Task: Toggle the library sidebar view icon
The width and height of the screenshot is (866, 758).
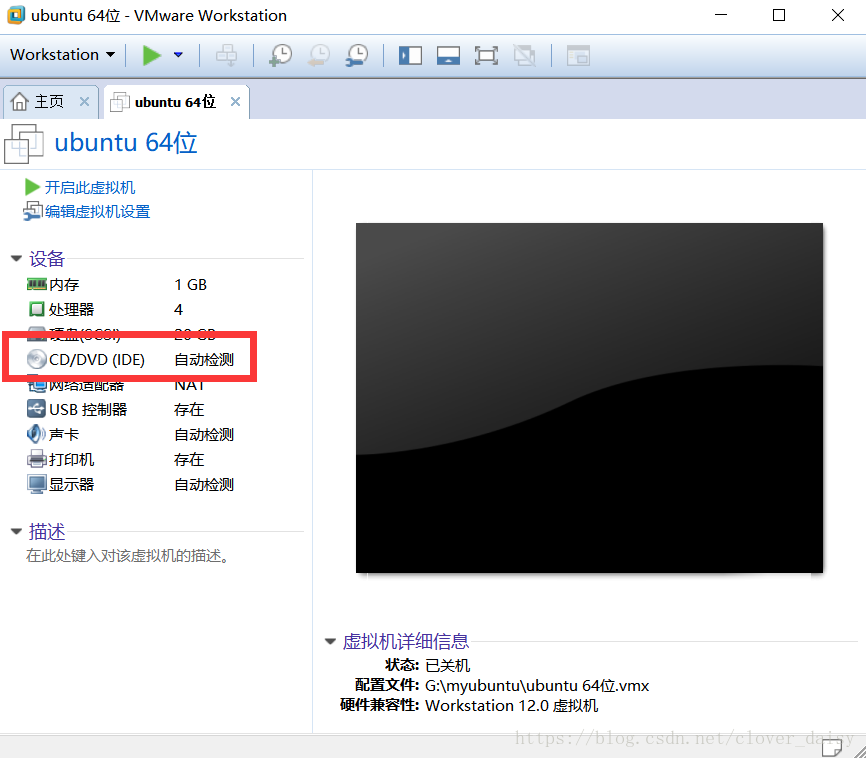Action: 410,55
